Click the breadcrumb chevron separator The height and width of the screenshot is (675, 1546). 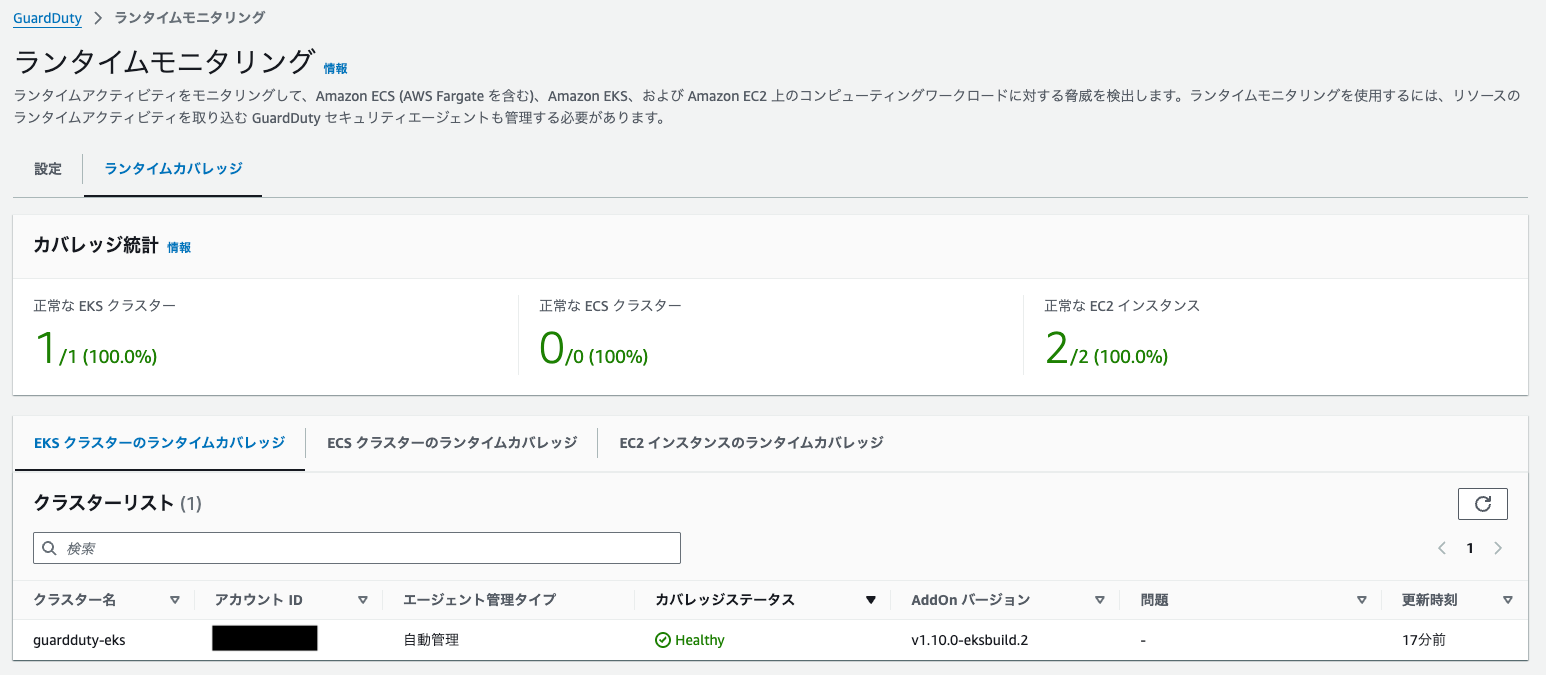(x=98, y=18)
